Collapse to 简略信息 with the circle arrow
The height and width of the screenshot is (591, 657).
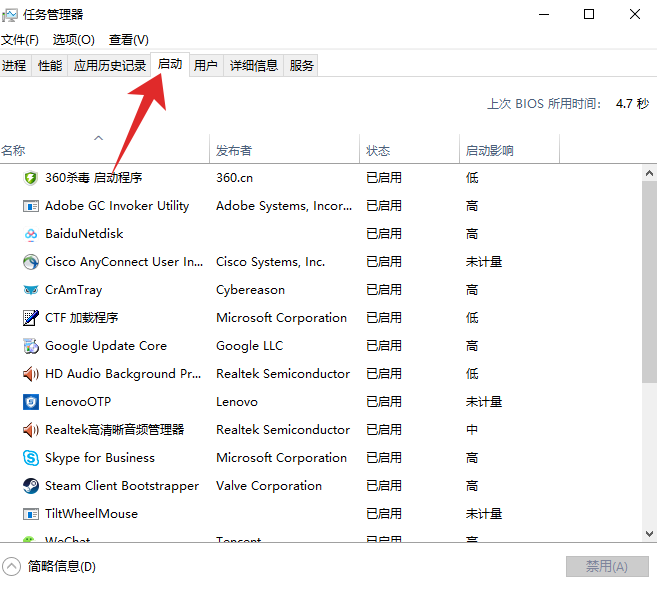(11, 567)
